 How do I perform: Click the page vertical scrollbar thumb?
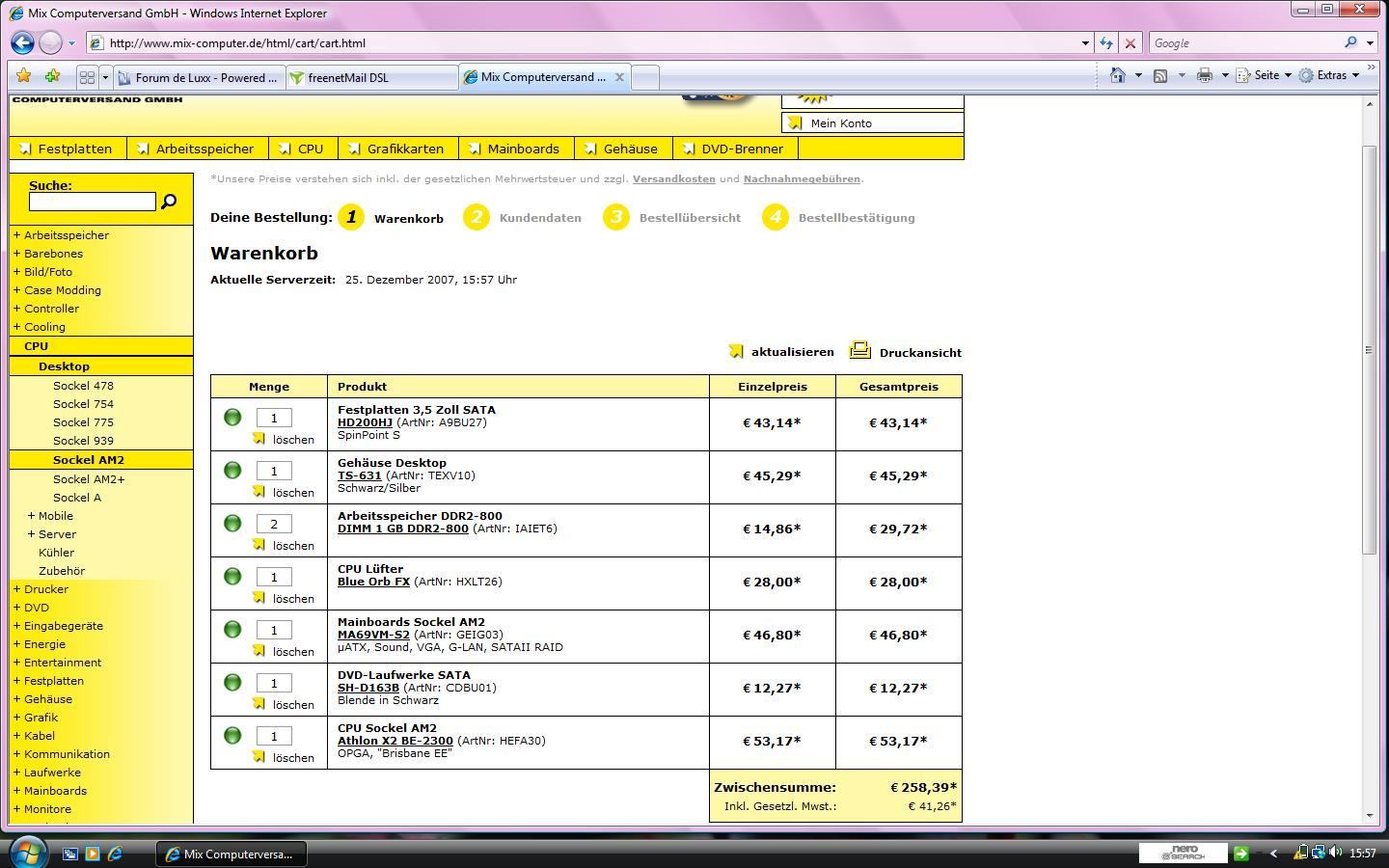point(1369,349)
